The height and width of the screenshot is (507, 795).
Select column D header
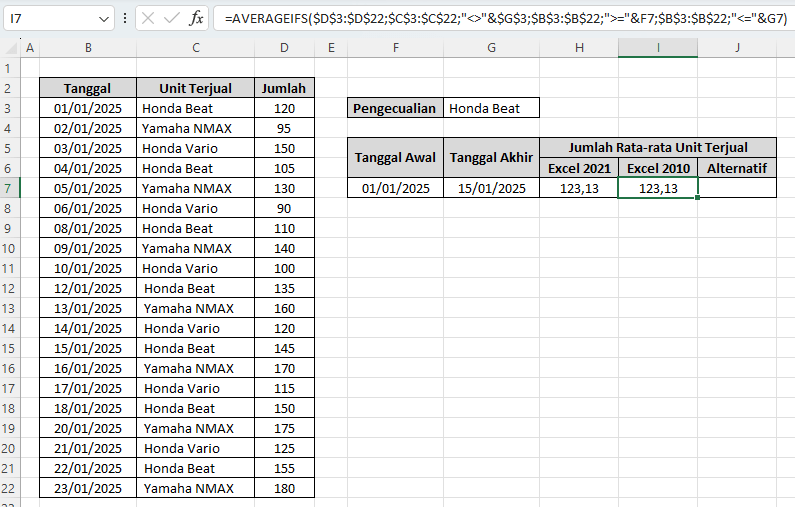click(x=284, y=47)
